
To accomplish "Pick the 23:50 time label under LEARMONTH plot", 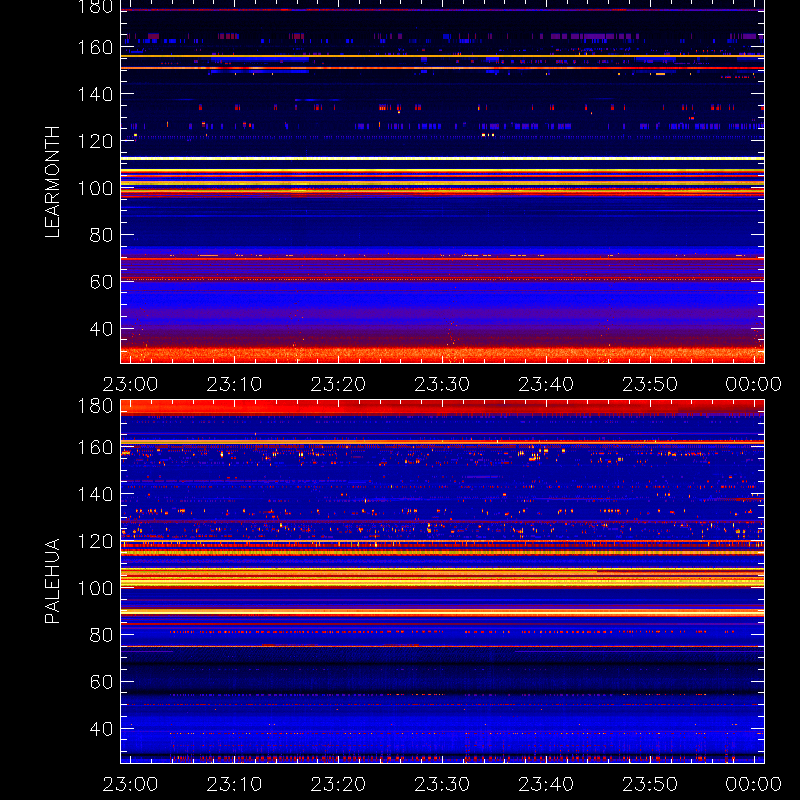I will [x=650, y=384].
